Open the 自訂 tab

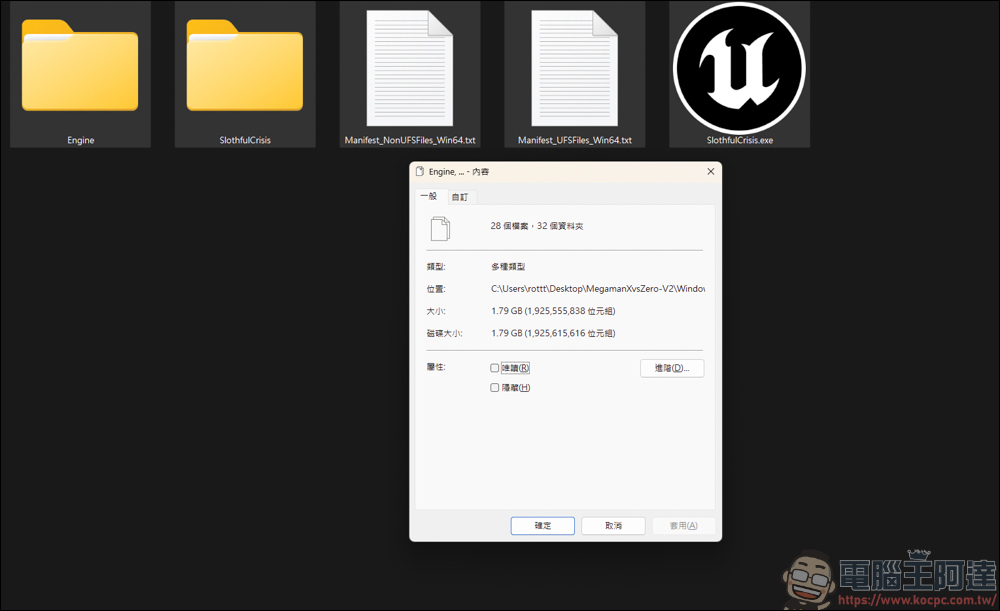coord(459,198)
